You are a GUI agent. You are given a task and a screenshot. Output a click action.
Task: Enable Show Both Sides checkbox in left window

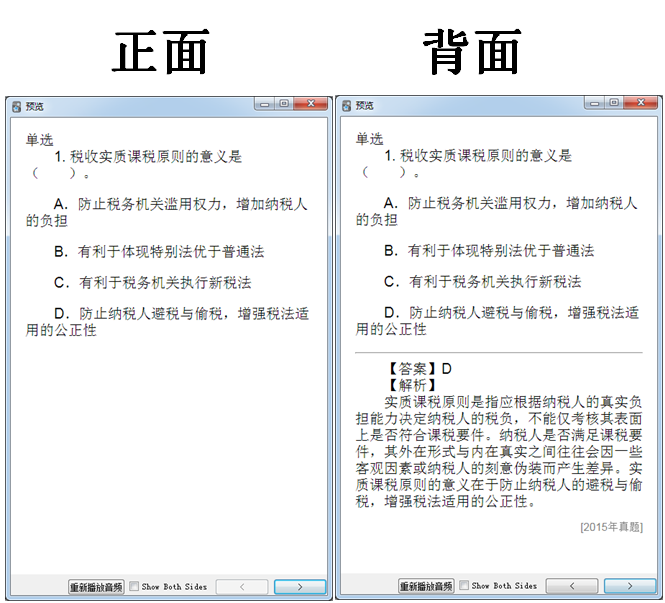click(x=134, y=586)
